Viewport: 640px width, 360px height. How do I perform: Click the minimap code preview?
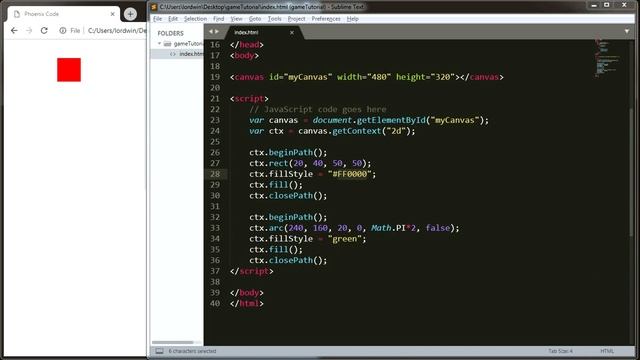click(607, 57)
